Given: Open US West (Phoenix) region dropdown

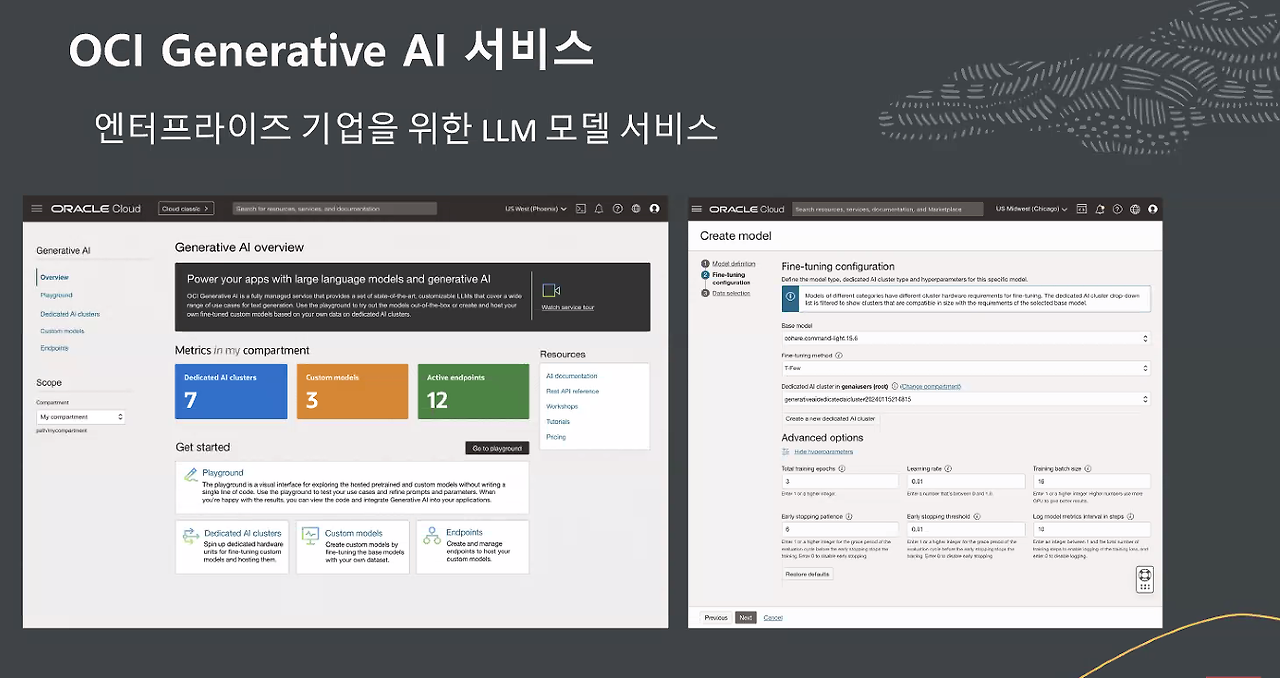Looking at the screenshot, I should tap(536, 209).
